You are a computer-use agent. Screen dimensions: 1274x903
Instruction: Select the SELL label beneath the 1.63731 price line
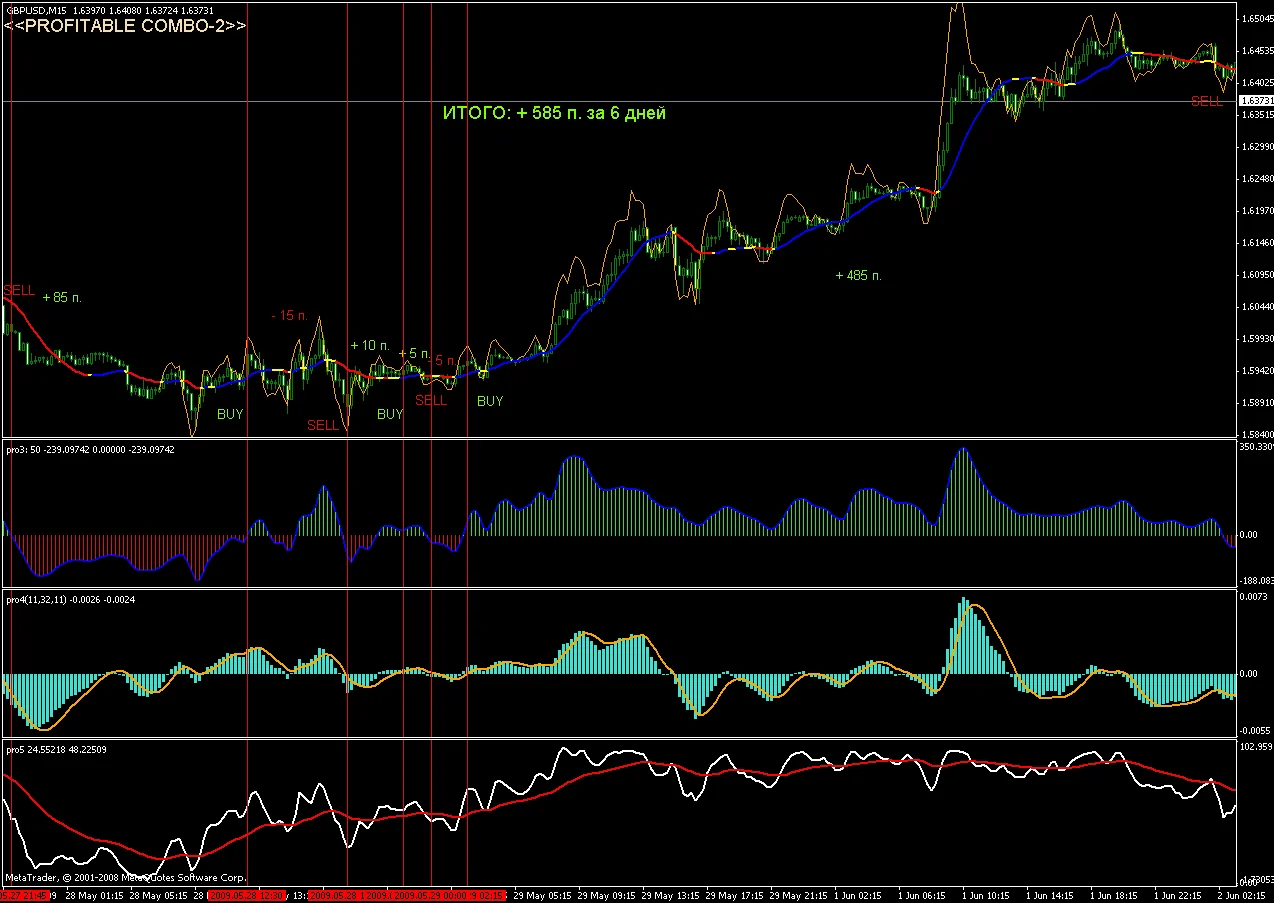point(1206,101)
